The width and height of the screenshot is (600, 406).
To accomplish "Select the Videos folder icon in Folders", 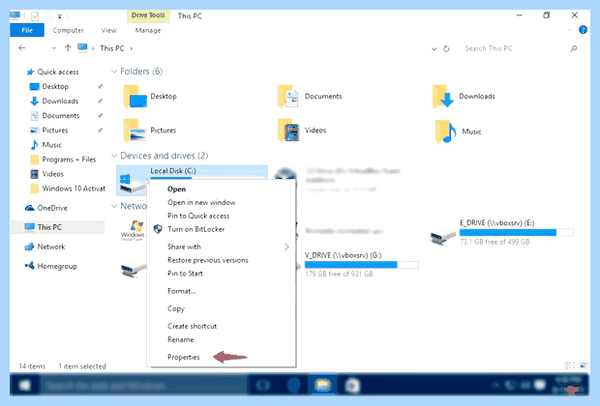I will (x=288, y=130).
